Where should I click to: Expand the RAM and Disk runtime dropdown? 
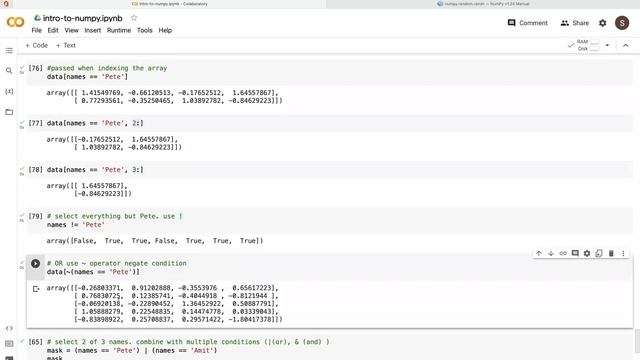click(x=607, y=45)
